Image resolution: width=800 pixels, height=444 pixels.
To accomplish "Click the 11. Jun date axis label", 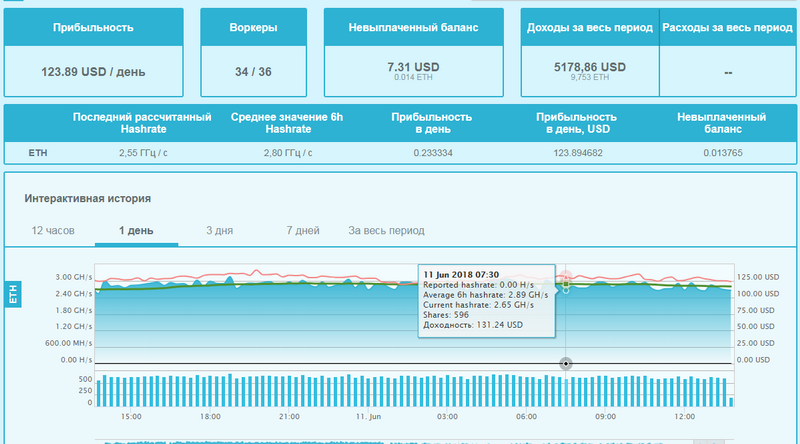I will (x=368, y=416).
